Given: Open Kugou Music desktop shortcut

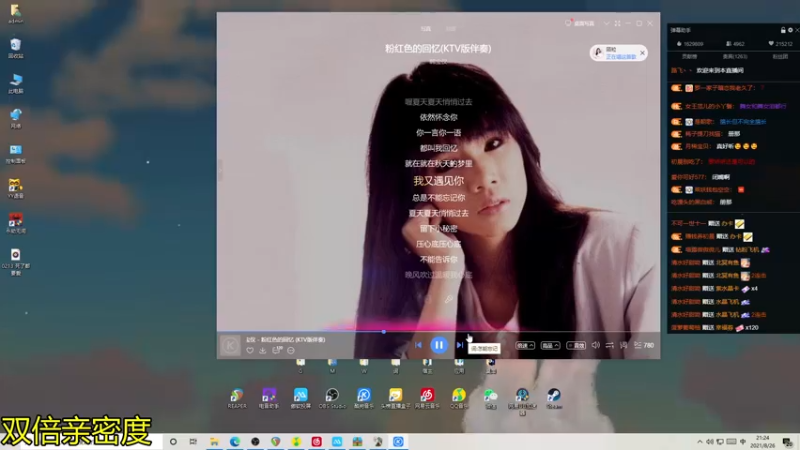Looking at the screenshot, I should point(364,398).
